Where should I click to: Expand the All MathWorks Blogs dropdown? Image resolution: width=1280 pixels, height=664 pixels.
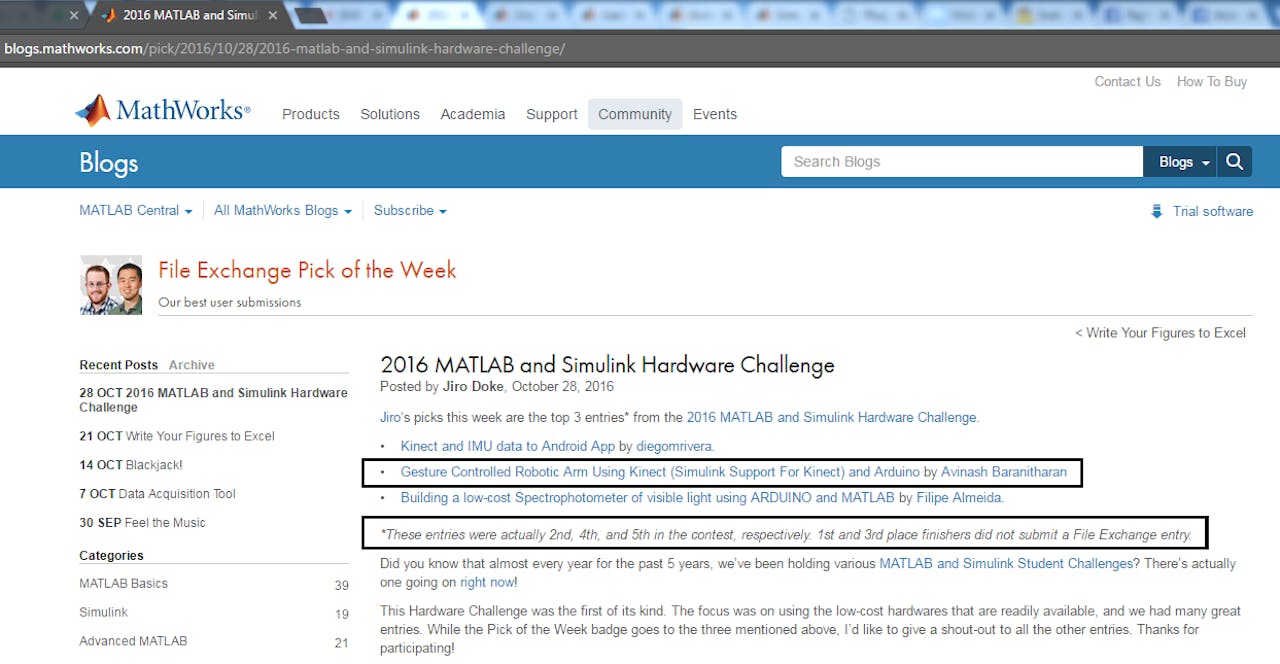coord(283,211)
